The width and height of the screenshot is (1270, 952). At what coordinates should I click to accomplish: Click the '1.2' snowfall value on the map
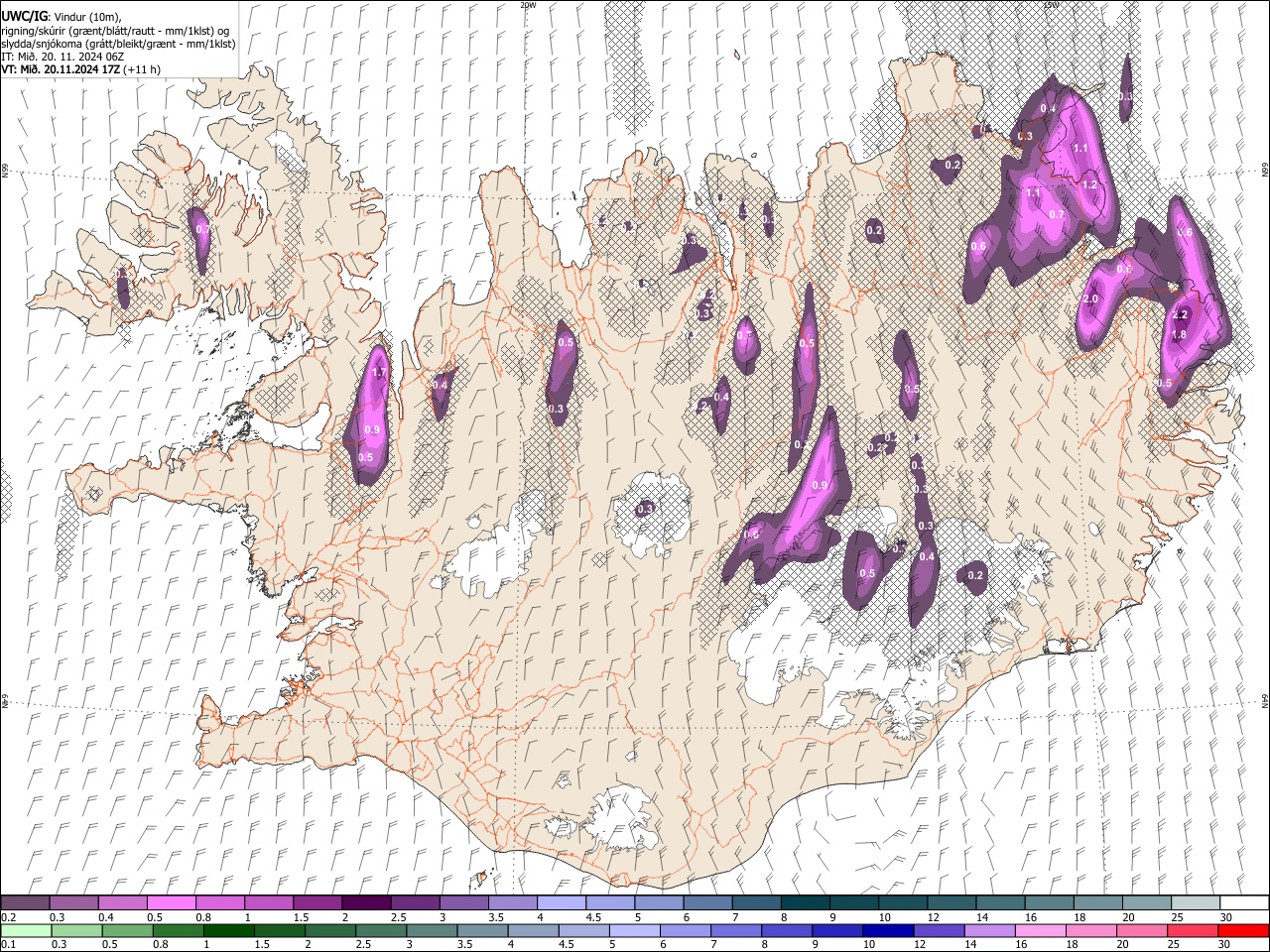(1088, 184)
